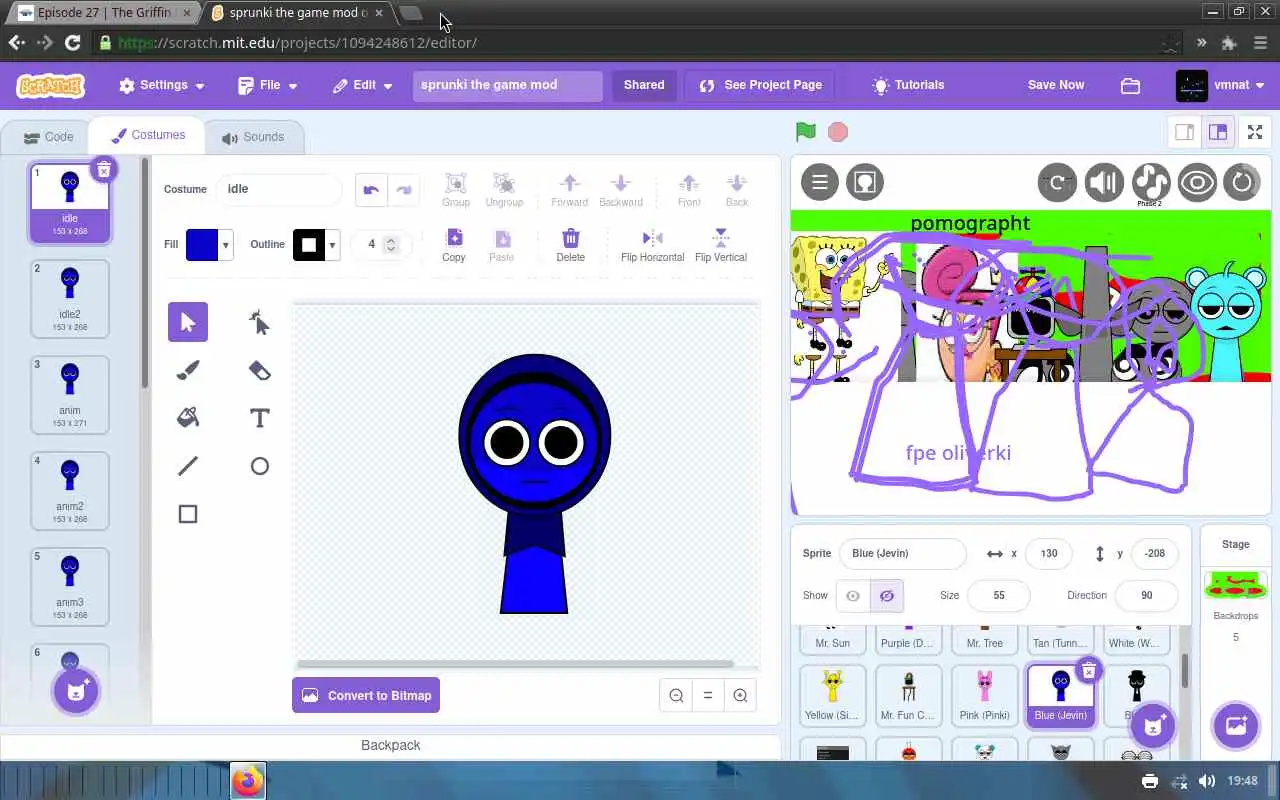Select the Text tool

pos(259,418)
